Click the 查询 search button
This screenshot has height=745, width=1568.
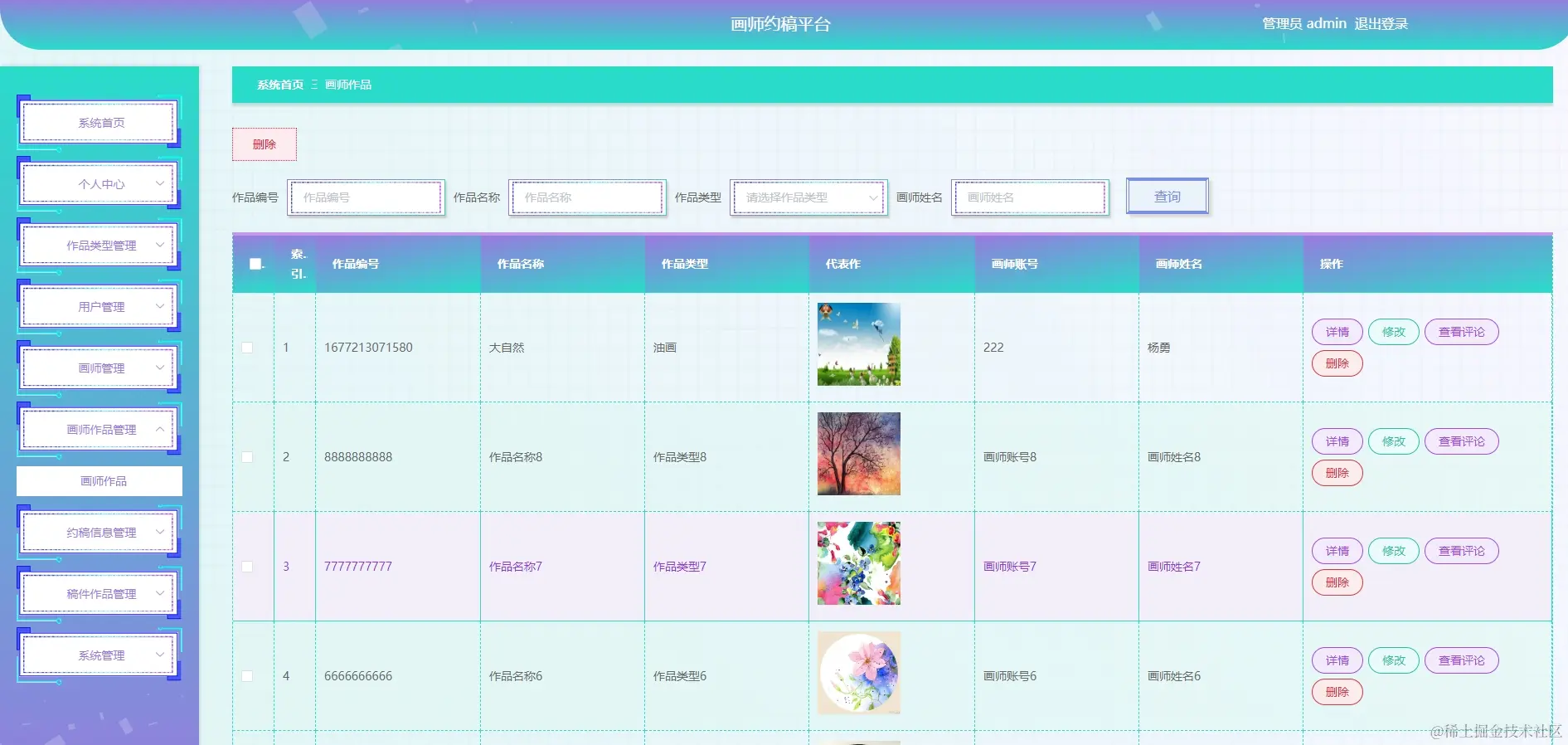(1168, 197)
